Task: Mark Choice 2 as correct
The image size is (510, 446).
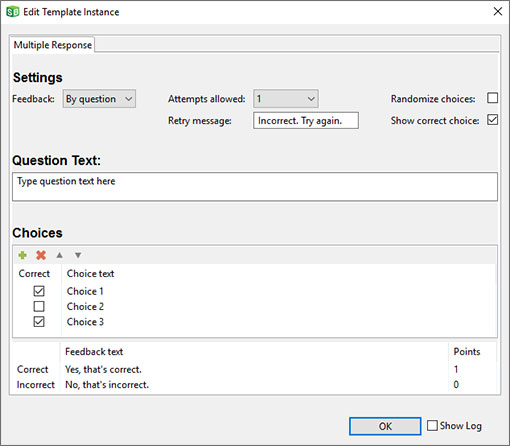Action: [x=39, y=306]
